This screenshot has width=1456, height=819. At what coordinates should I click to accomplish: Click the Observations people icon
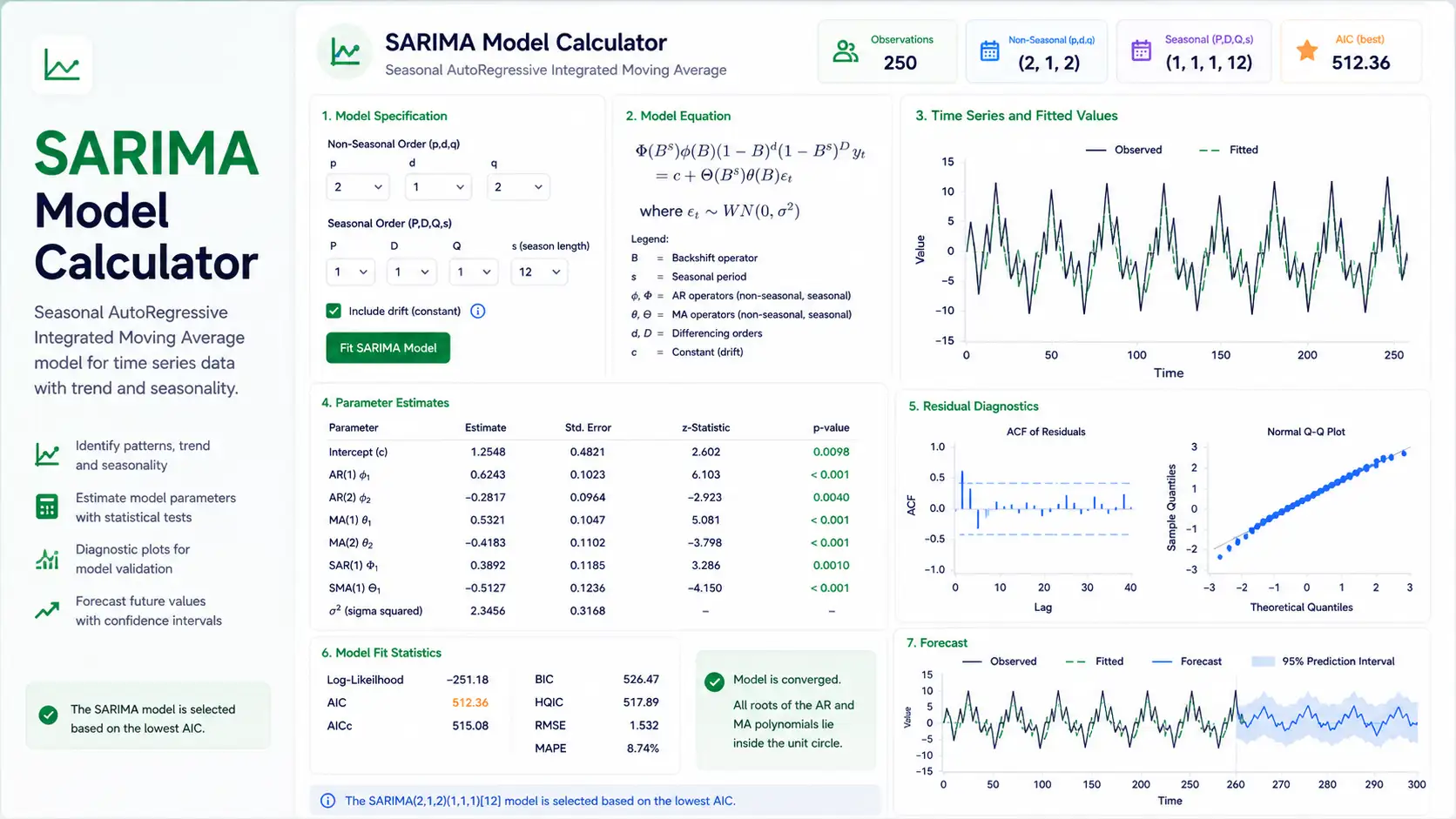pos(845,51)
